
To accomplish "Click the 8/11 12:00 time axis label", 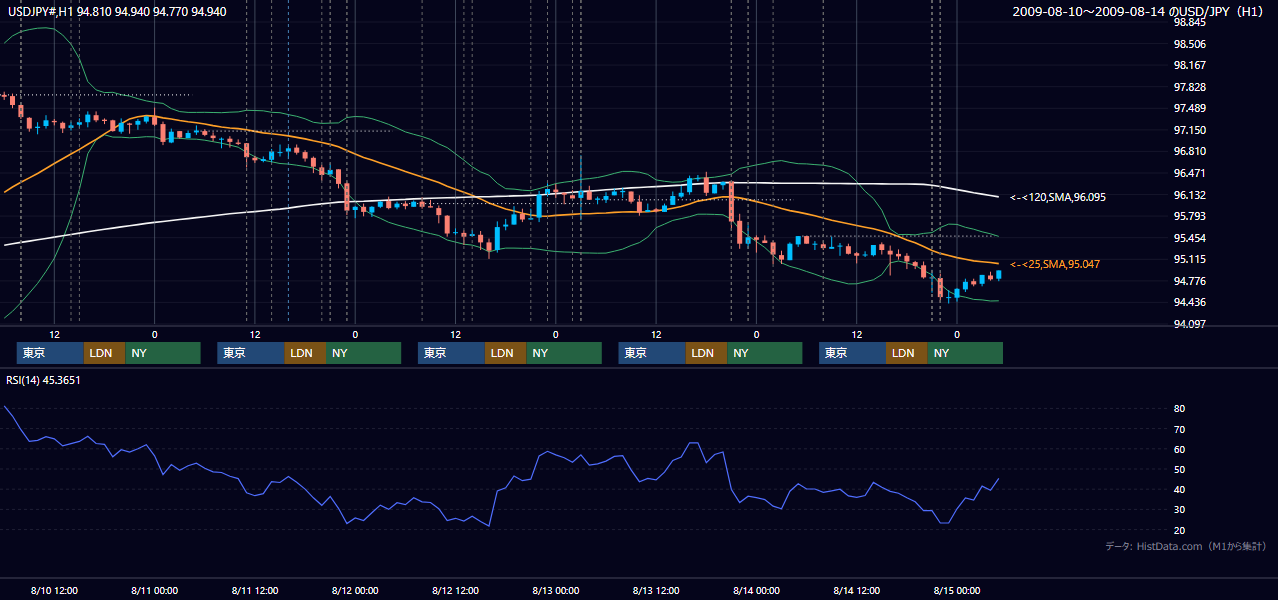I will pyautogui.click(x=255, y=590).
